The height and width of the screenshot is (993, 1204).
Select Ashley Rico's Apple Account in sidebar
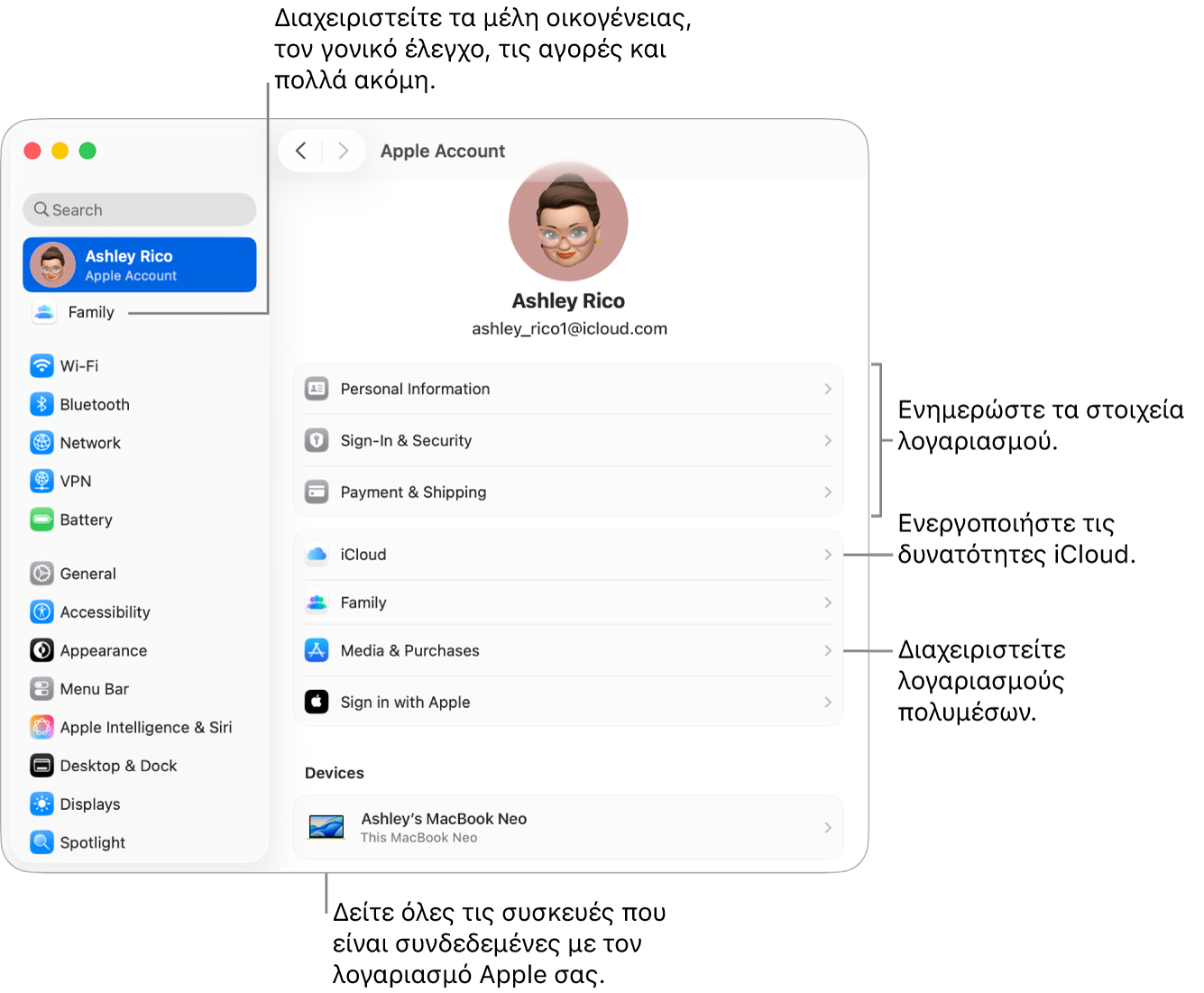coord(139,264)
